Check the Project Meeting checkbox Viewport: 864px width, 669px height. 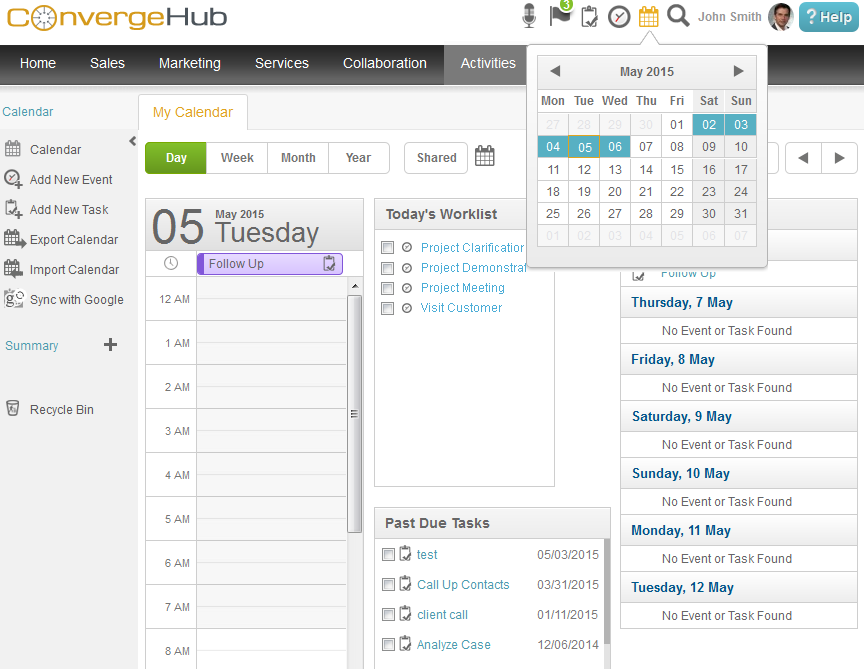[387, 288]
